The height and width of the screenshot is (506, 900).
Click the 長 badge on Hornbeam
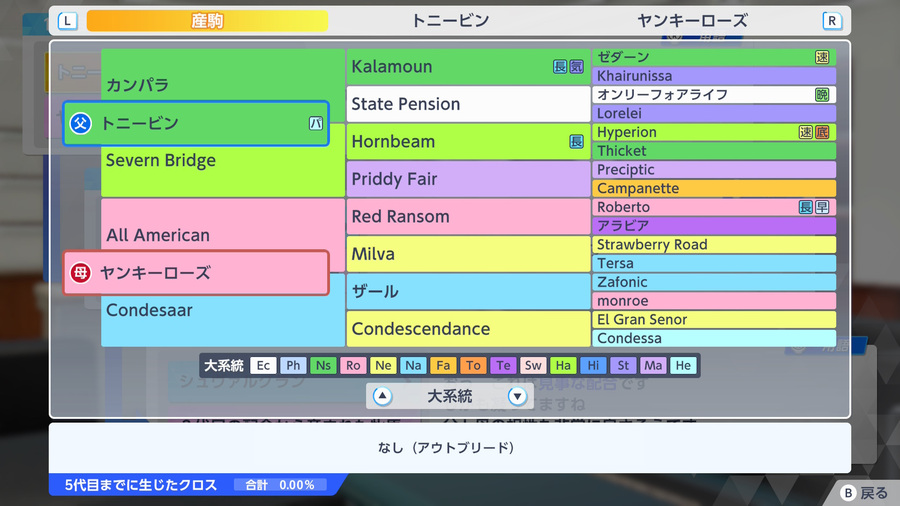pyautogui.click(x=576, y=142)
